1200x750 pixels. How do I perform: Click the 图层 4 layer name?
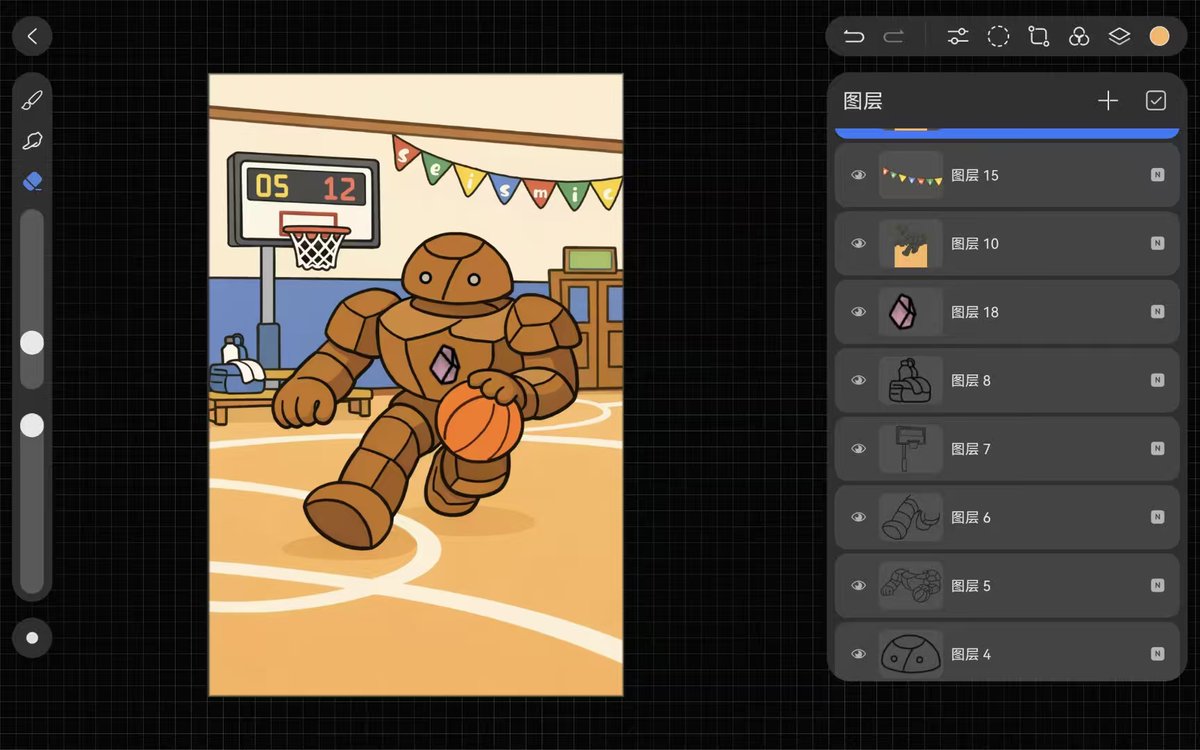[x=971, y=654]
